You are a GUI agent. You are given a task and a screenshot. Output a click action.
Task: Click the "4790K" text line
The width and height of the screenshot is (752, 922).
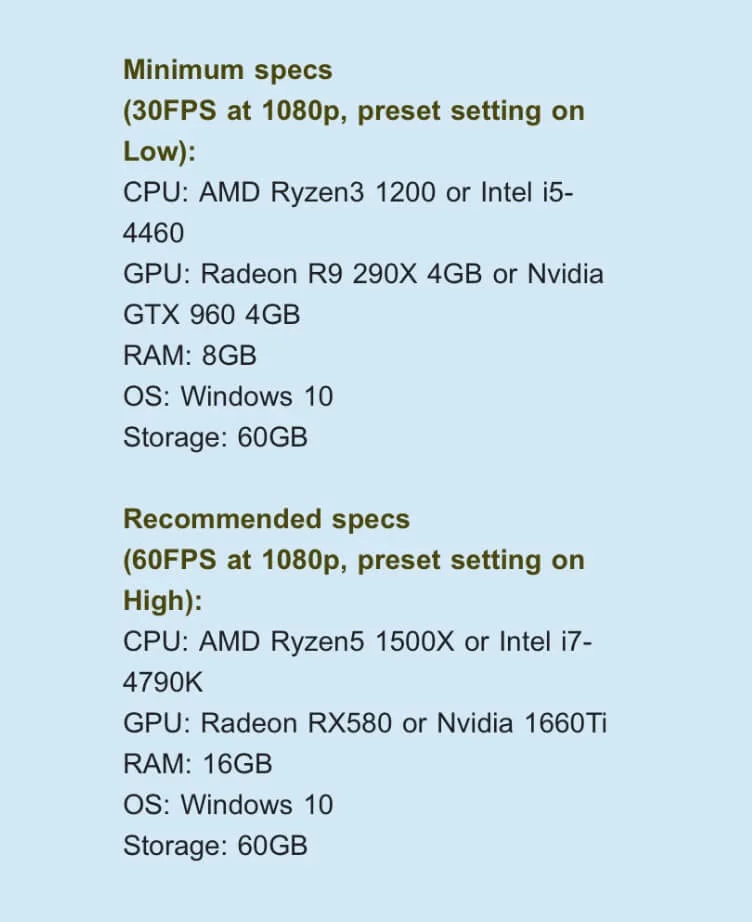pyautogui.click(x=163, y=683)
